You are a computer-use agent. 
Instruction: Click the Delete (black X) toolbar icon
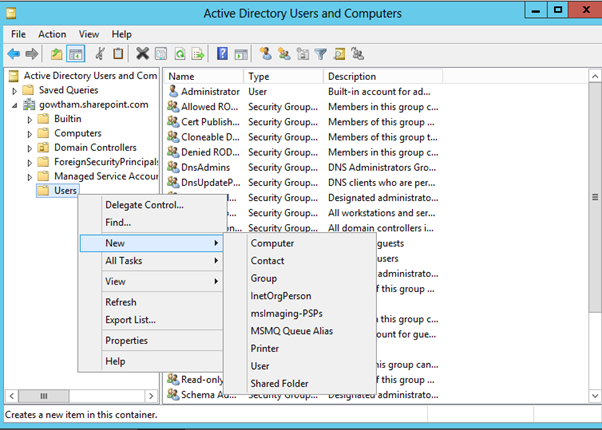click(x=142, y=54)
